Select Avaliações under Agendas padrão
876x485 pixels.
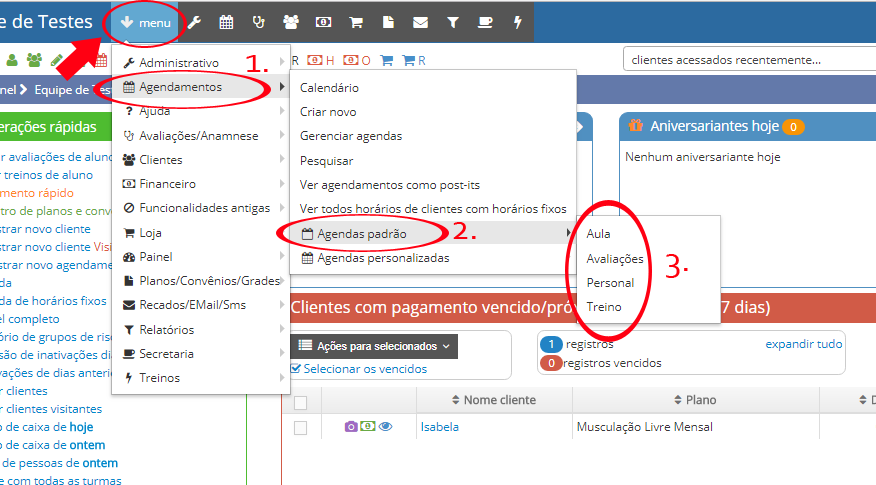615,258
